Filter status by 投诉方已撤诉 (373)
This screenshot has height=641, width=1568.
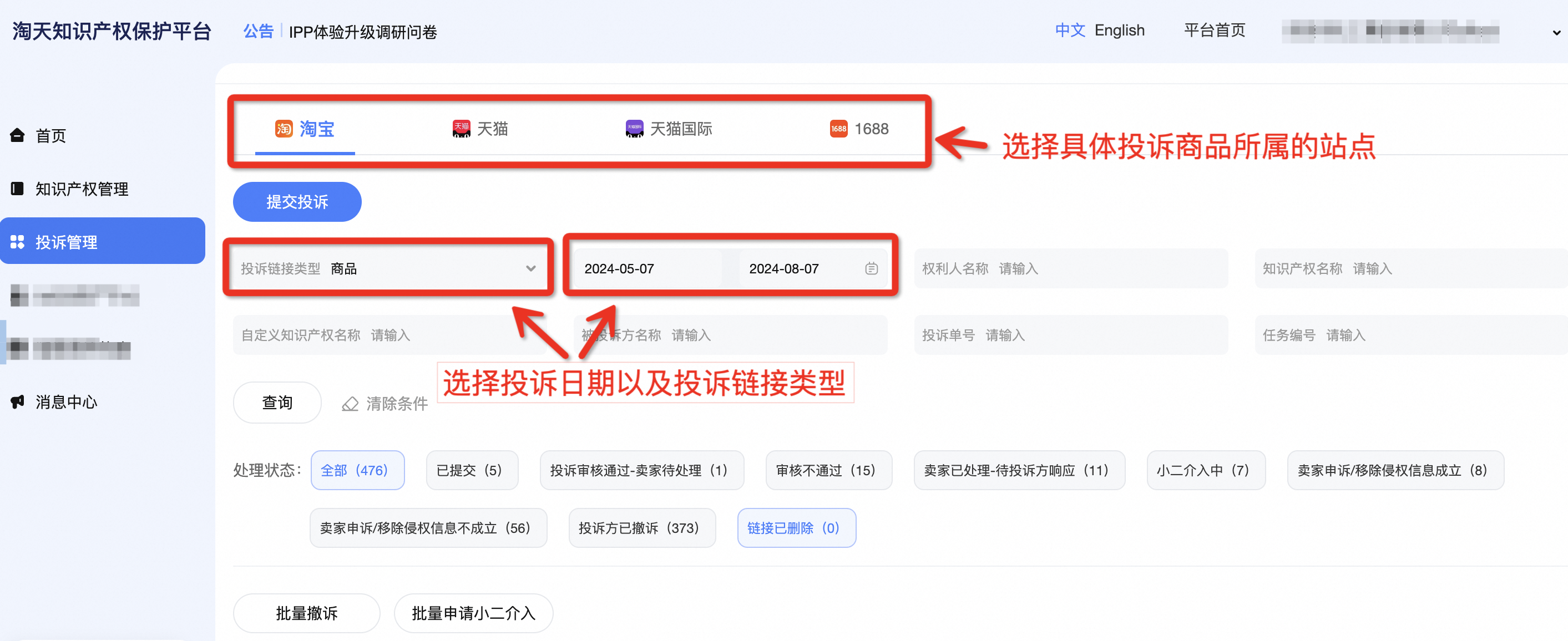point(641,528)
